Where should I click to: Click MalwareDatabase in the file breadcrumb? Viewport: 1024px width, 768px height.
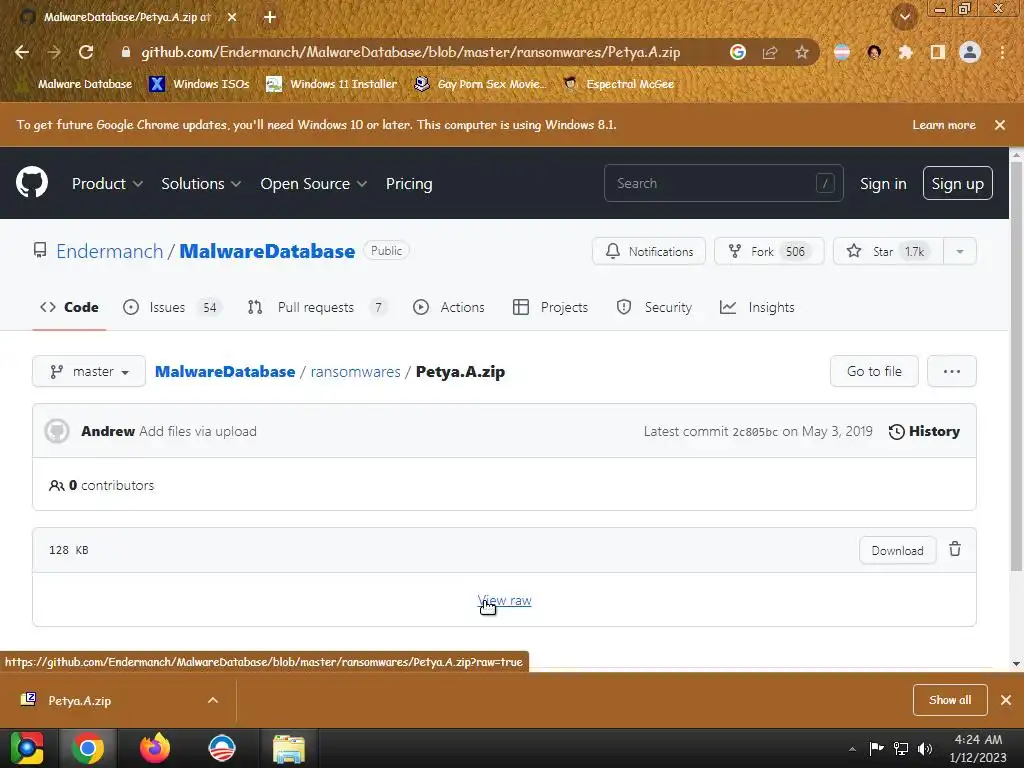(225, 372)
